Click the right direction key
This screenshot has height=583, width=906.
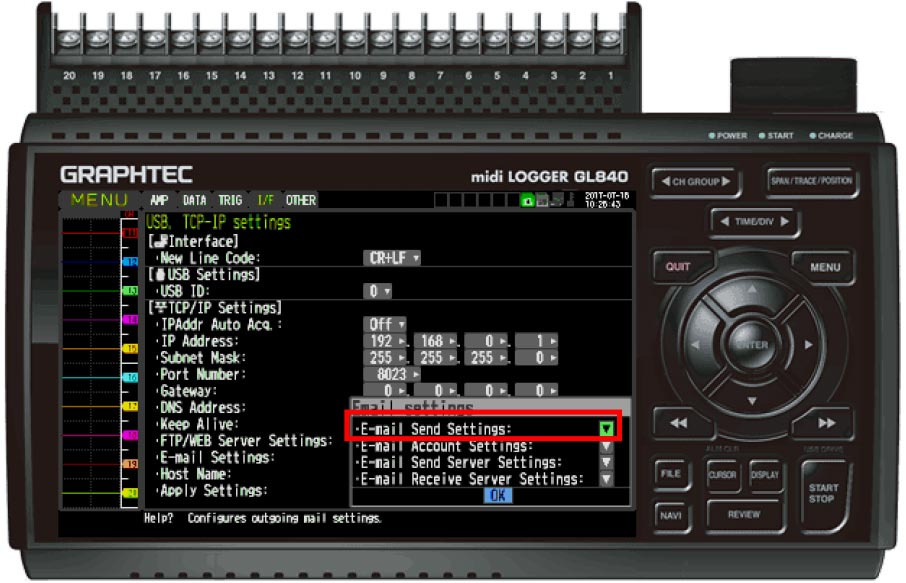(x=808, y=345)
